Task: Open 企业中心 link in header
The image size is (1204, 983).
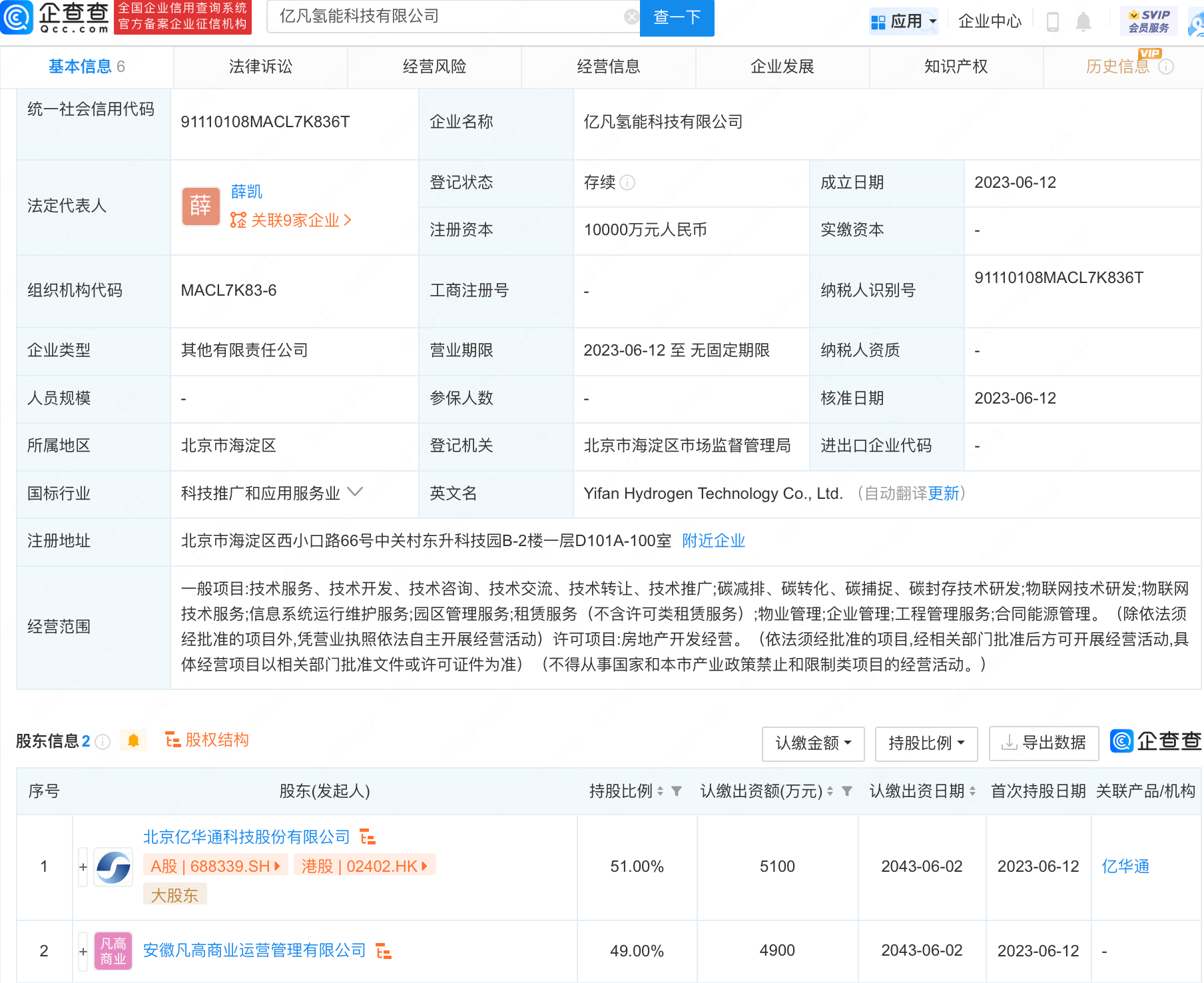Action: (989, 22)
